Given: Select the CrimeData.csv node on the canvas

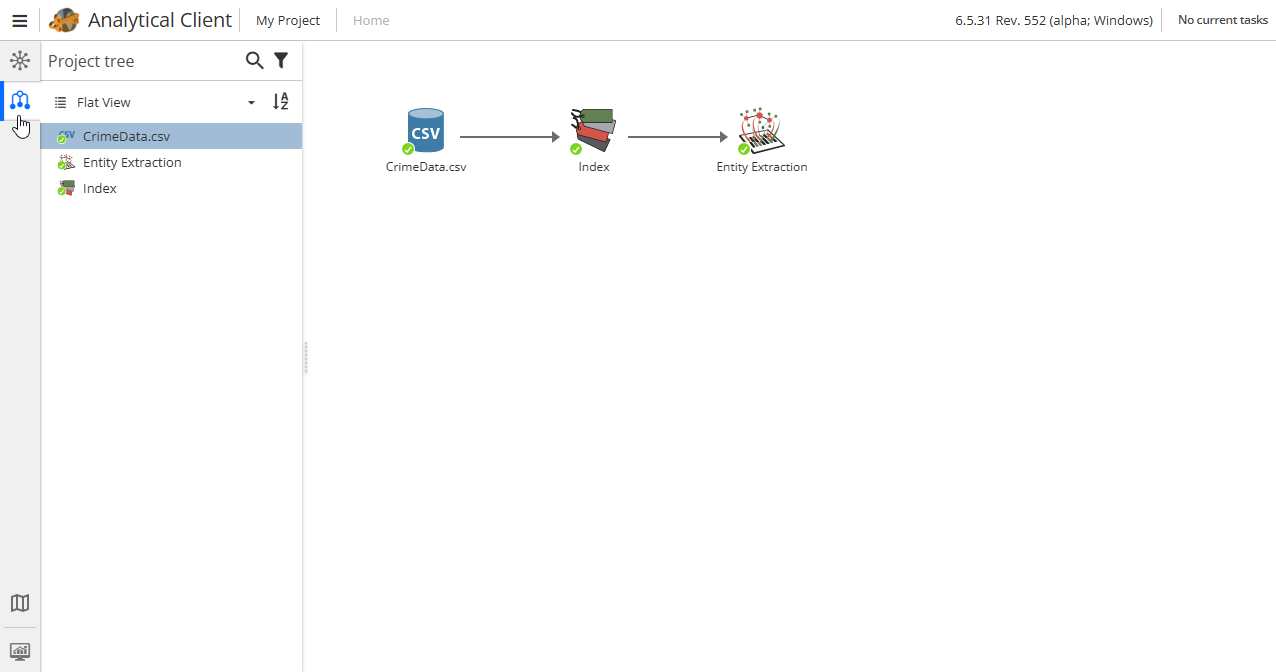Looking at the screenshot, I should pos(426,130).
